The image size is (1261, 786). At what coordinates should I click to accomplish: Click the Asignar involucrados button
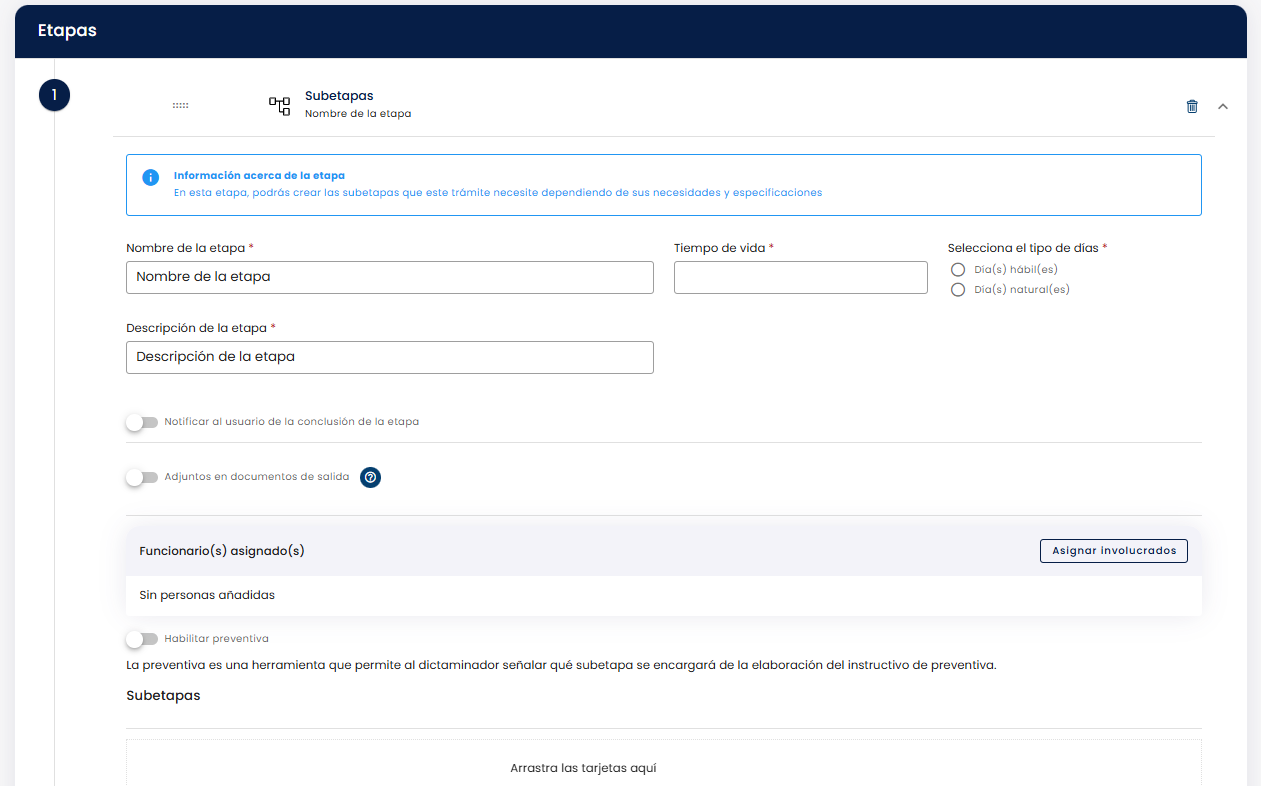(1114, 551)
